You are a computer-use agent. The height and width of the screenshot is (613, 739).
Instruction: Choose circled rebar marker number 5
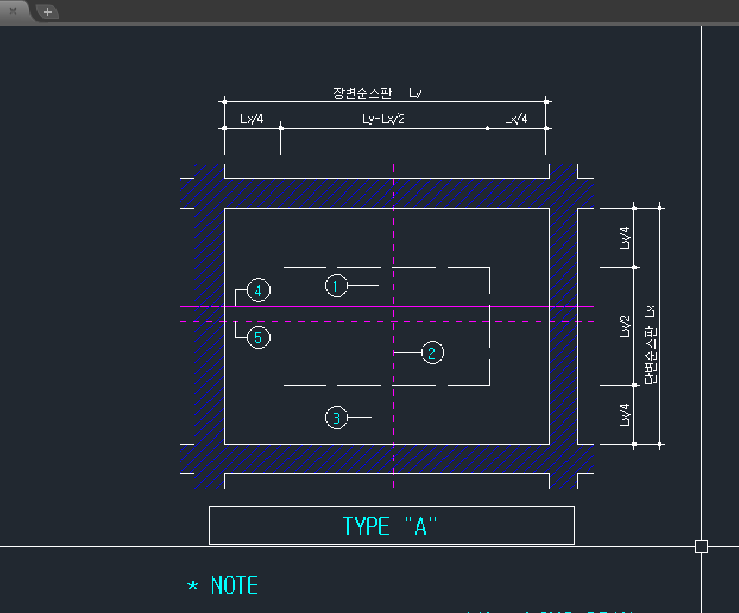pos(258,338)
